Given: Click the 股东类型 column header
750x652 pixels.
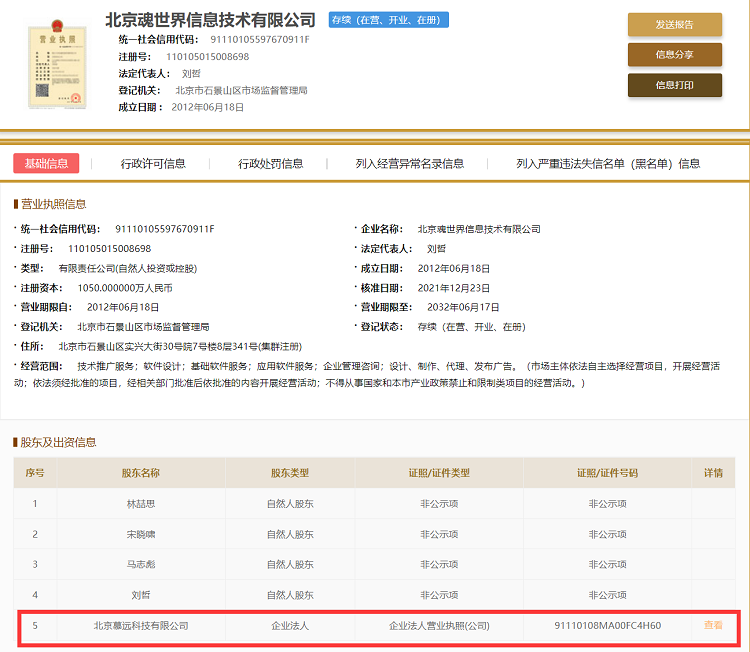Looking at the screenshot, I should click(x=290, y=473).
